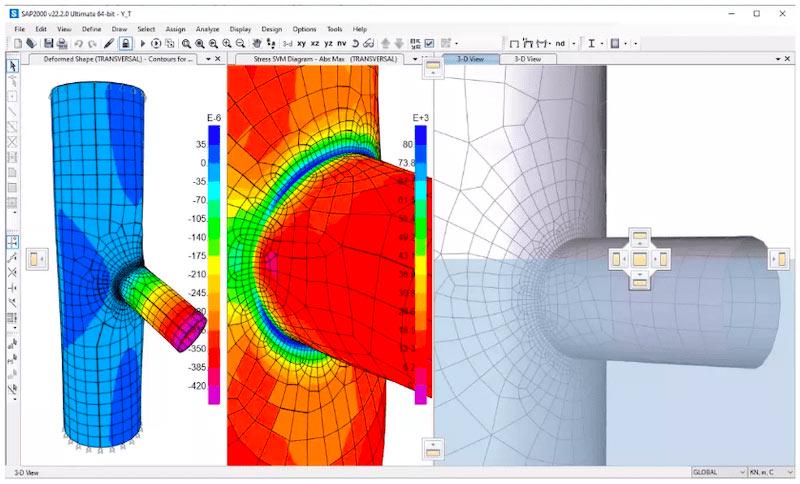Image resolution: width=800 pixels, height=484 pixels.
Task: Save the model using floppy disk icon
Action: [x=48, y=44]
